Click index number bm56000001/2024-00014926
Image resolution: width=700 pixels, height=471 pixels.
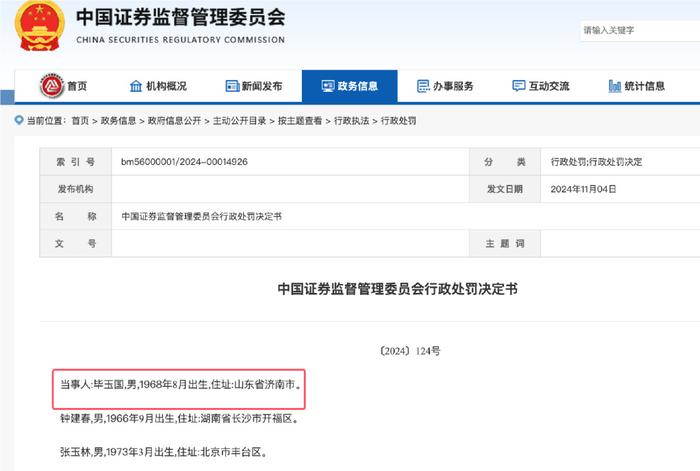[184, 162]
